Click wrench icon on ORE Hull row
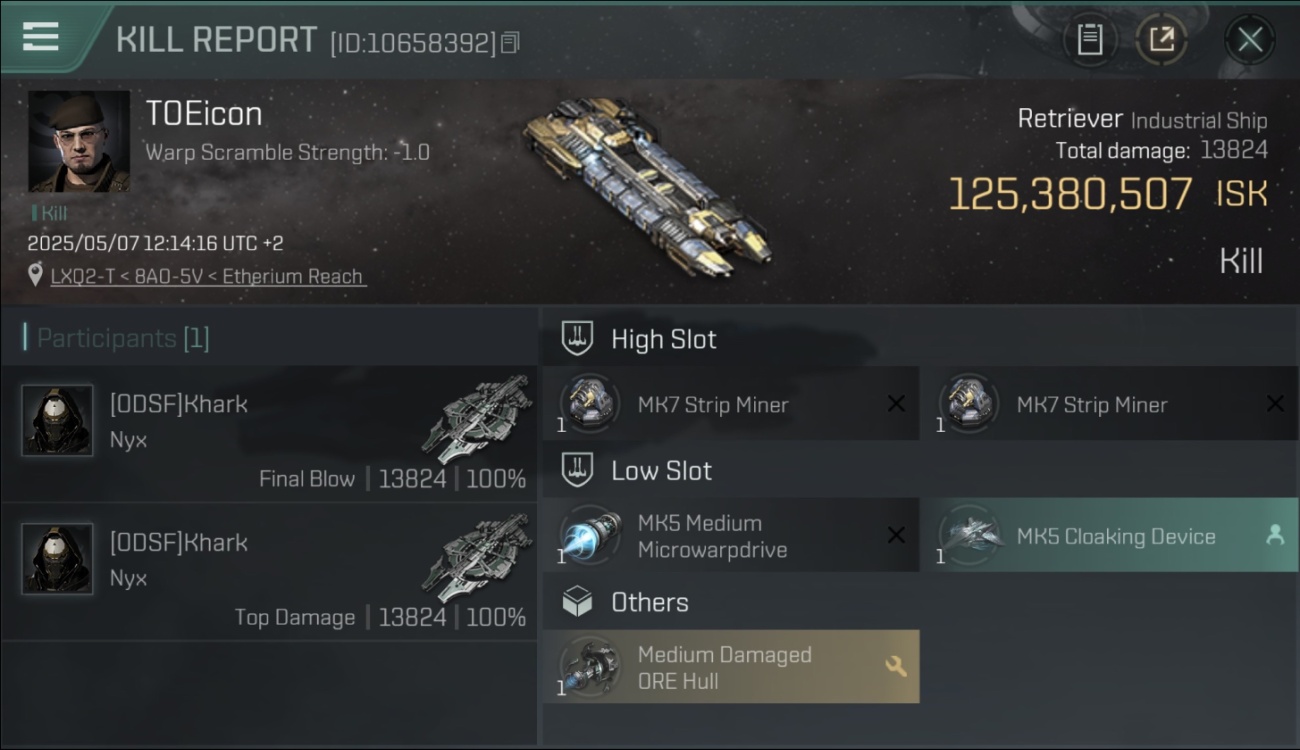This screenshot has width=1300, height=750. [x=896, y=666]
